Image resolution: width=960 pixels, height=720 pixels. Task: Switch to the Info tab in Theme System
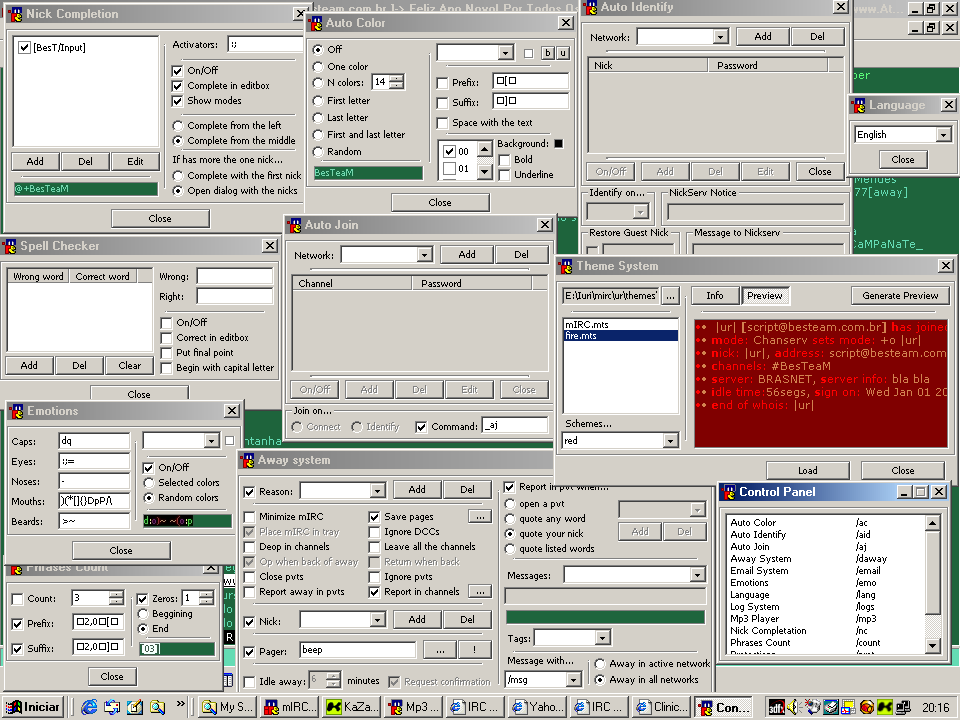click(x=714, y=296)
